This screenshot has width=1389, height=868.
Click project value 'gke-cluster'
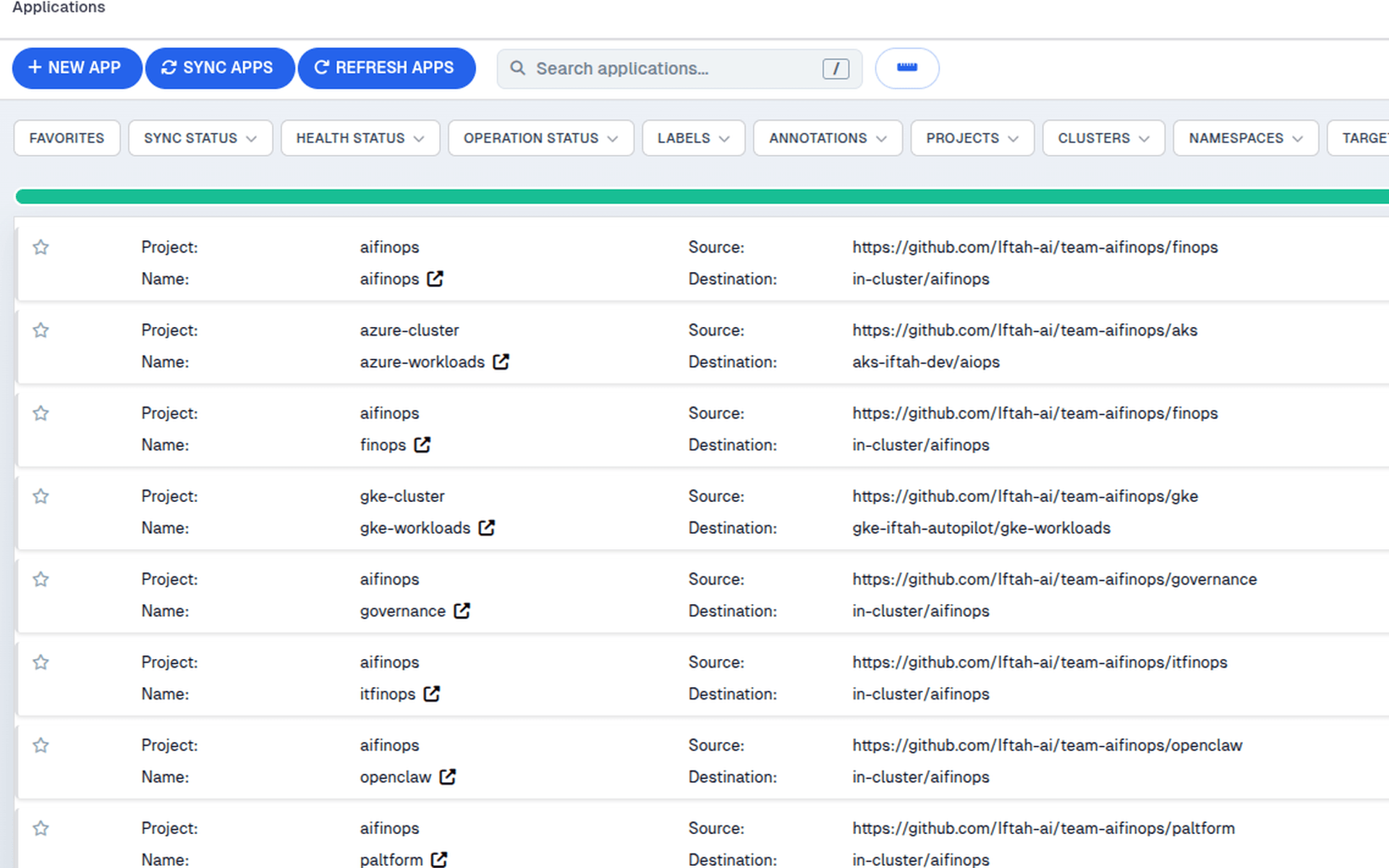(402, 497)
